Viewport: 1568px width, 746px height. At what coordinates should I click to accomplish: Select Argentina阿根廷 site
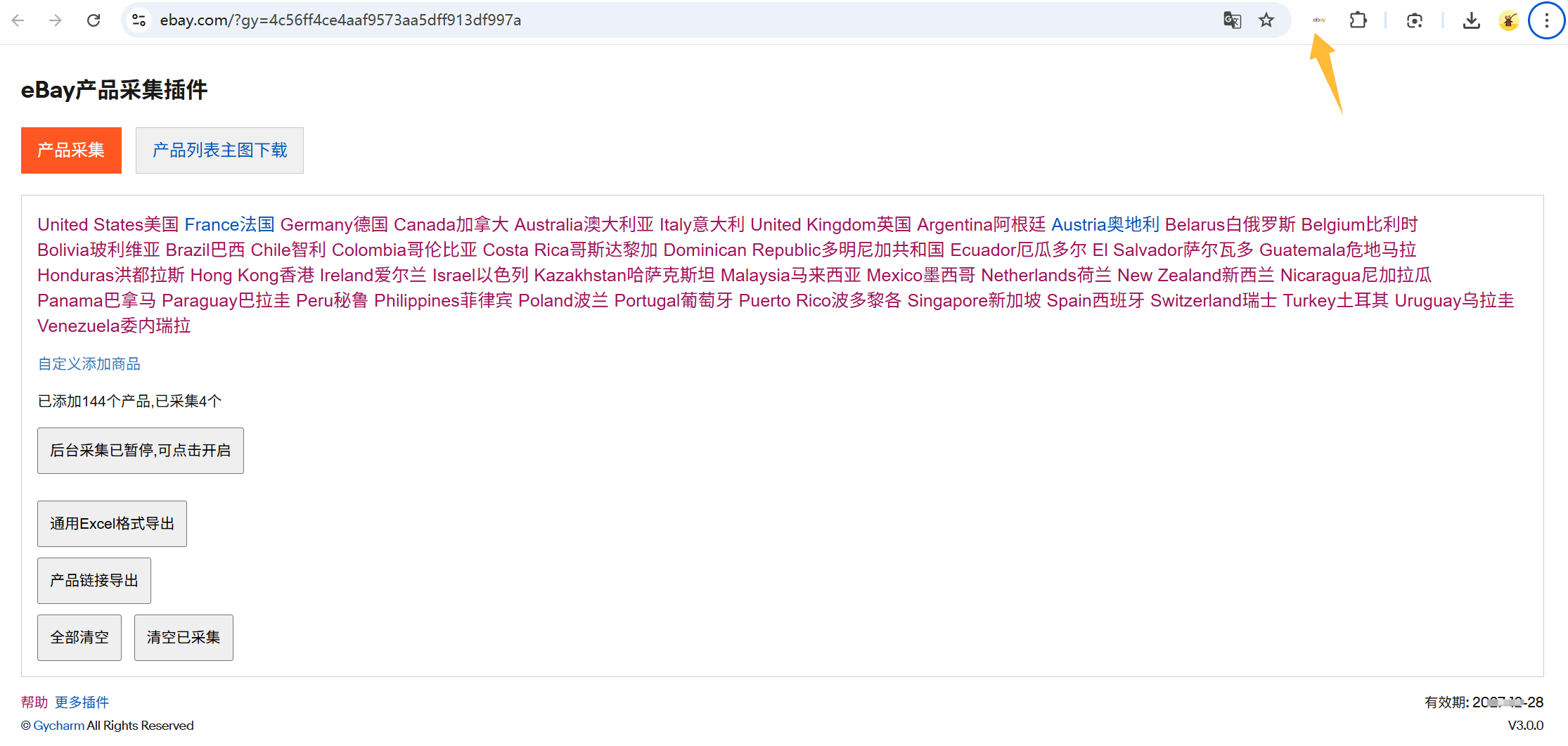pos(981,225)
